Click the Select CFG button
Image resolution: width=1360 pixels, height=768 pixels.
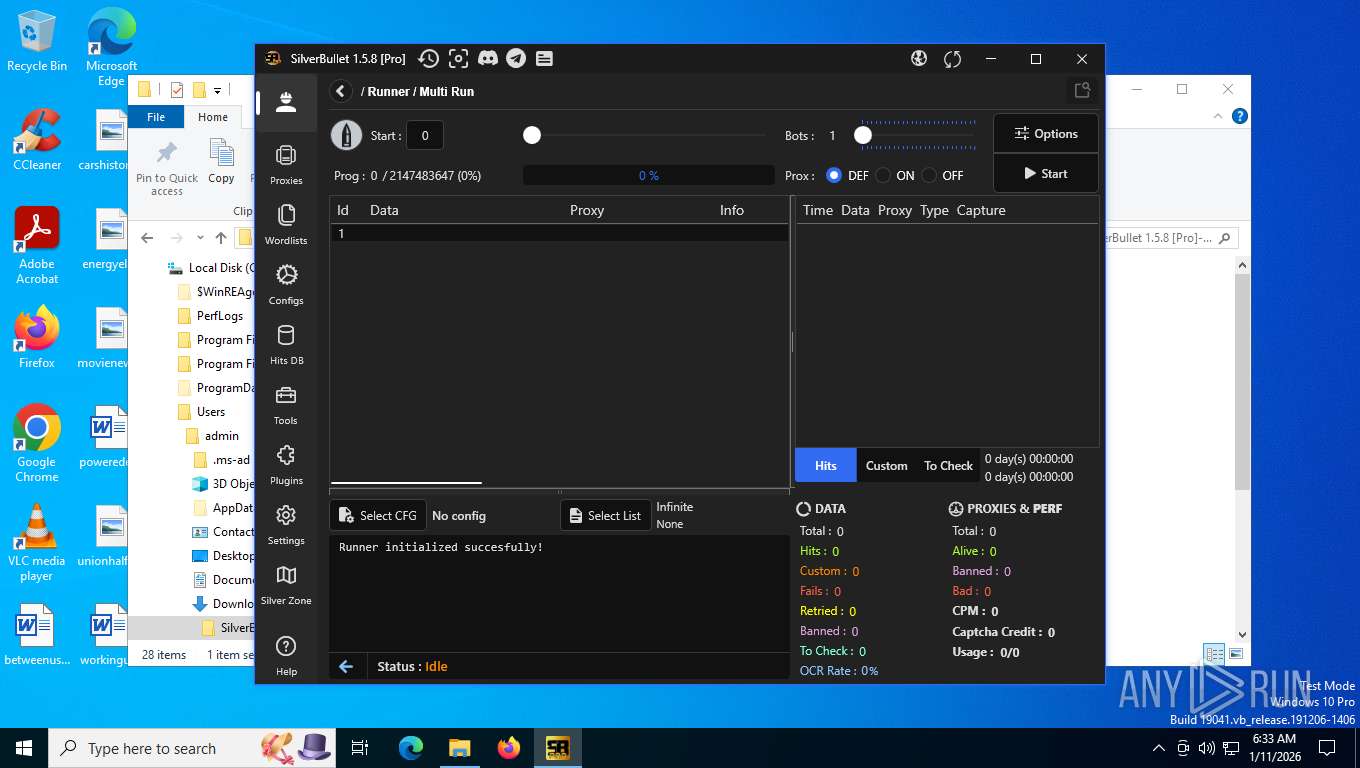click(378, 515)
